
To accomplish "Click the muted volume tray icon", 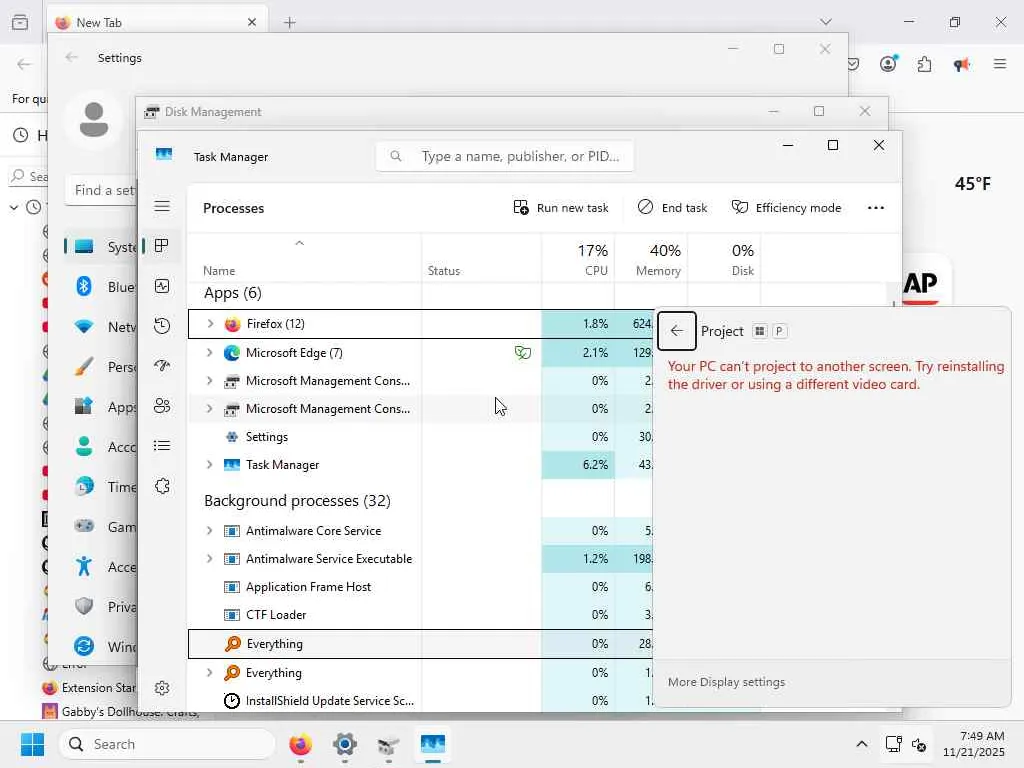I will point(919,744).
